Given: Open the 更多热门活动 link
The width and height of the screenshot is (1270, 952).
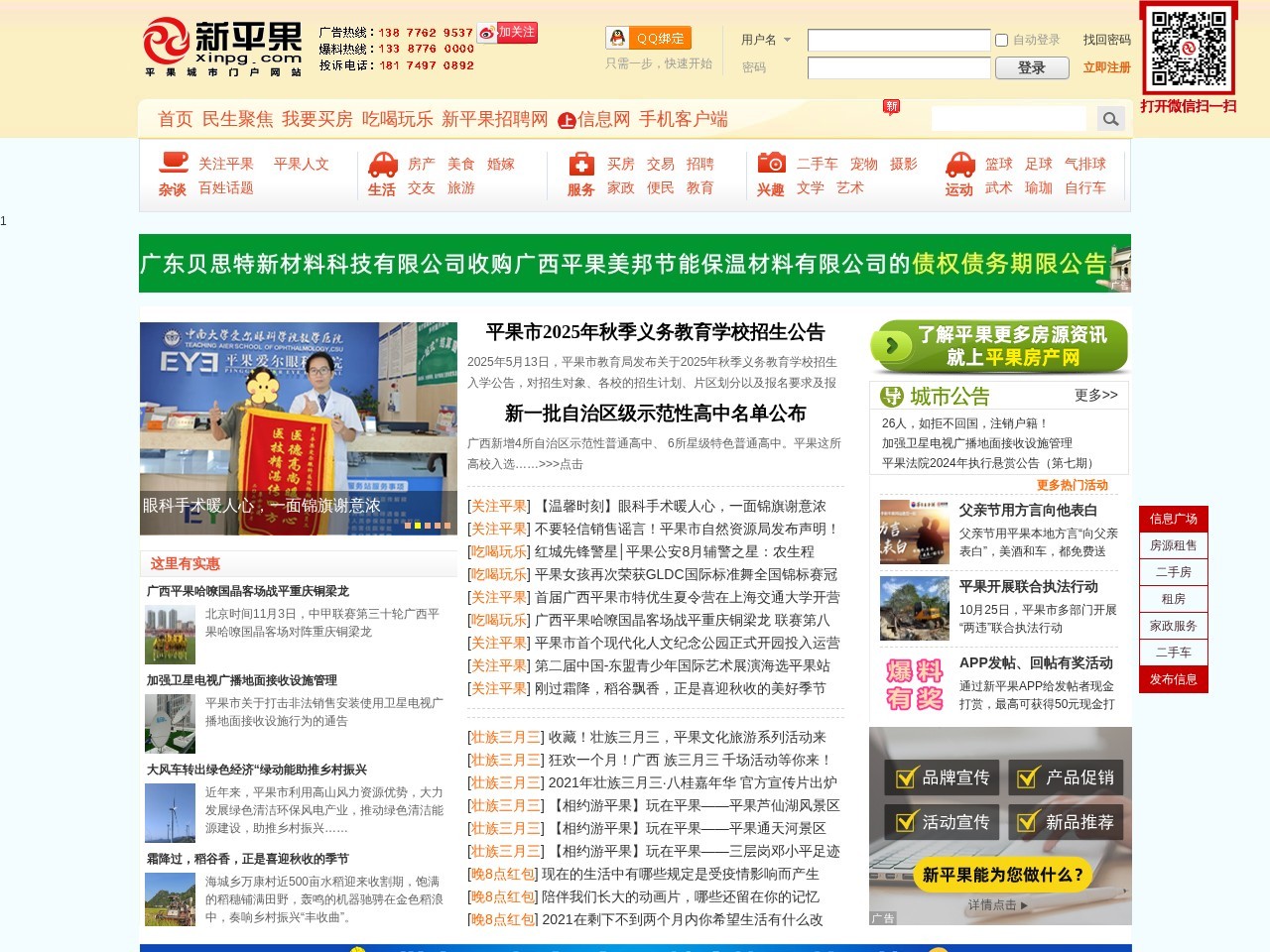Looking at the screenshot, I should click(x=1073, y=485).
